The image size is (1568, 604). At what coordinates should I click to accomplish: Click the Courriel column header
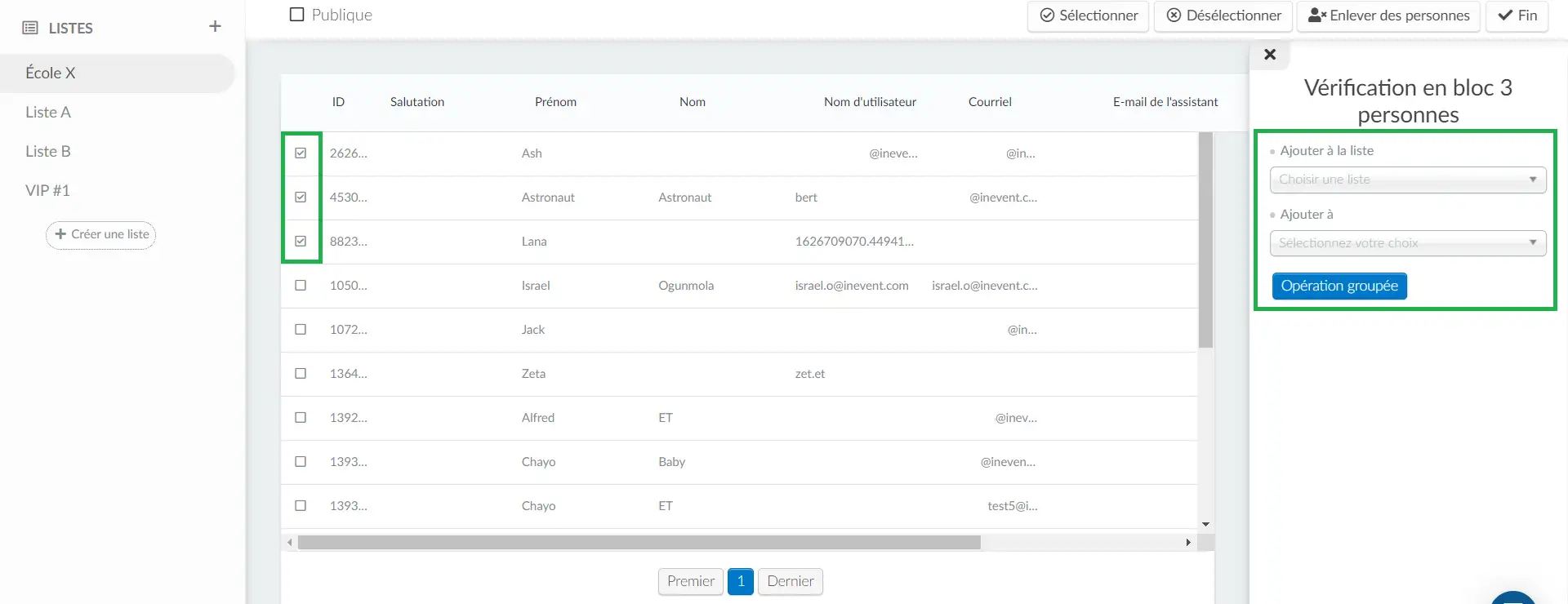(990, 102)
